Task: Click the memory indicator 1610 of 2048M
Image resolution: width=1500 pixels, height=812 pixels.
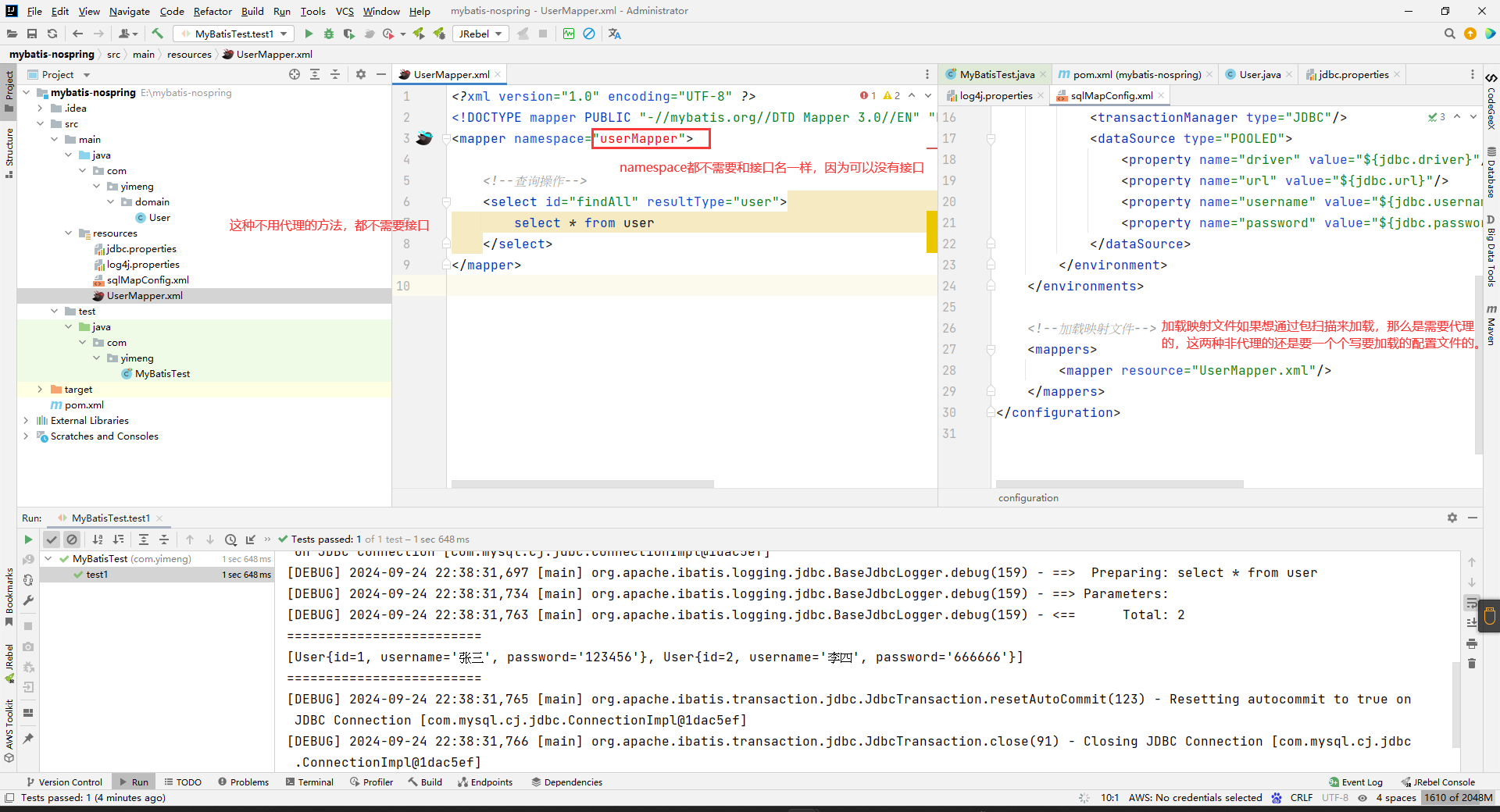Action: [1458, 797]
